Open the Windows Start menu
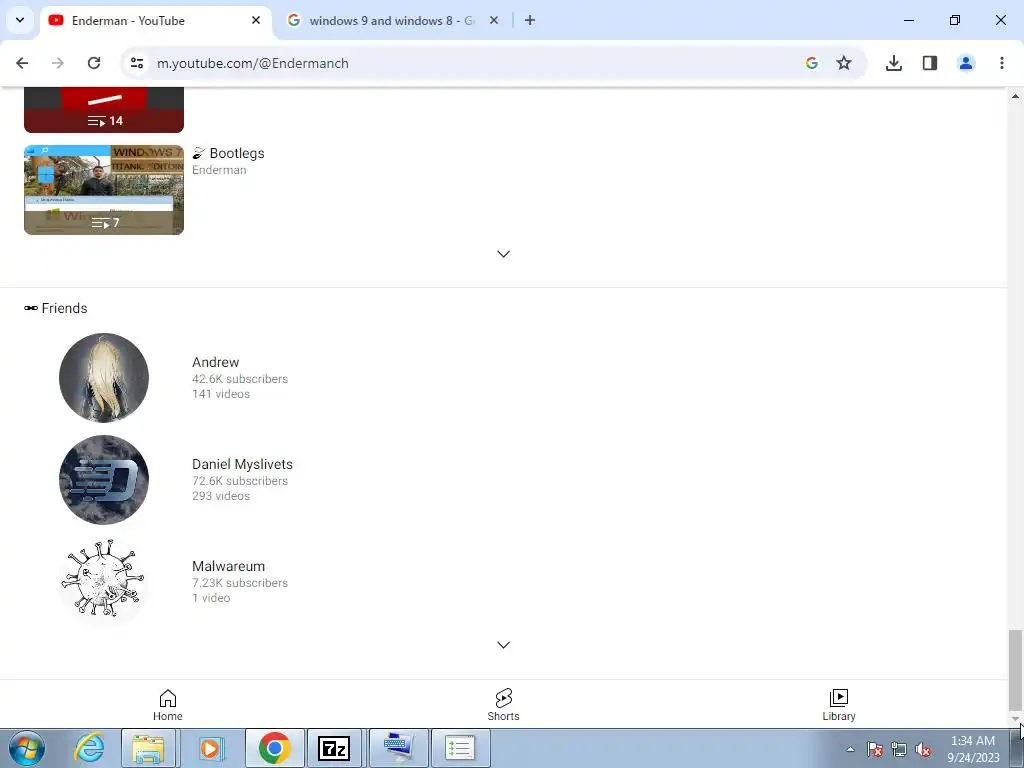Image resolution: width=1024 pixels, height=768 pixels. pyautogui.click(x=27, y=748)
